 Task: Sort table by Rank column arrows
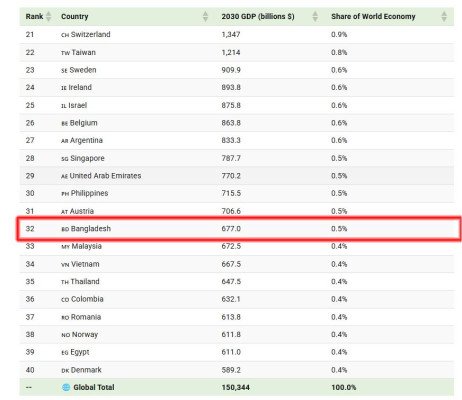coord(49,16)
